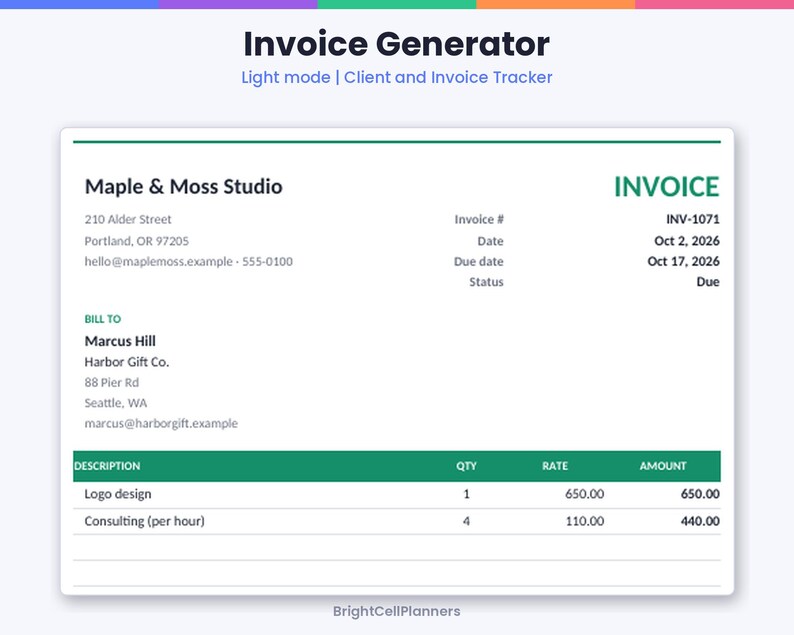Click the BrightCellPlanners footer text
This screenshot has width=794, height=635.
[396, 611]
